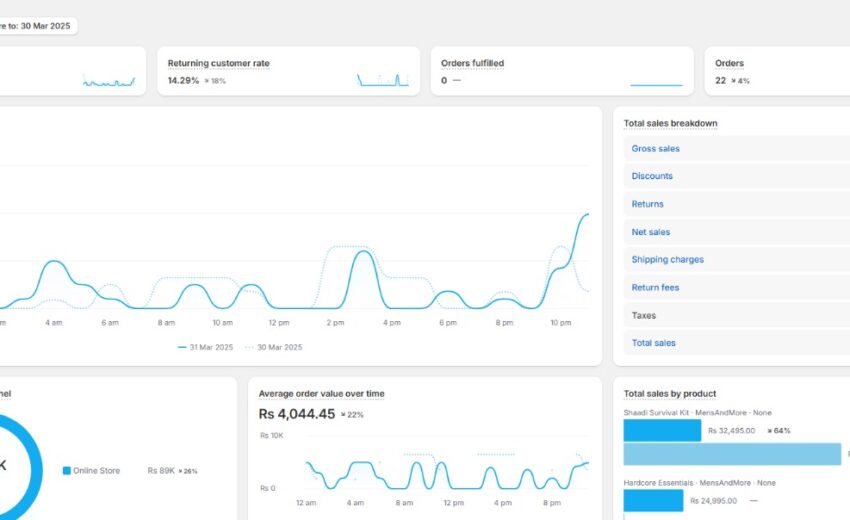This screenshot has height=520, width=850.
Task: Open the Returning customer rate card title
Action: [x=218, y=63]
